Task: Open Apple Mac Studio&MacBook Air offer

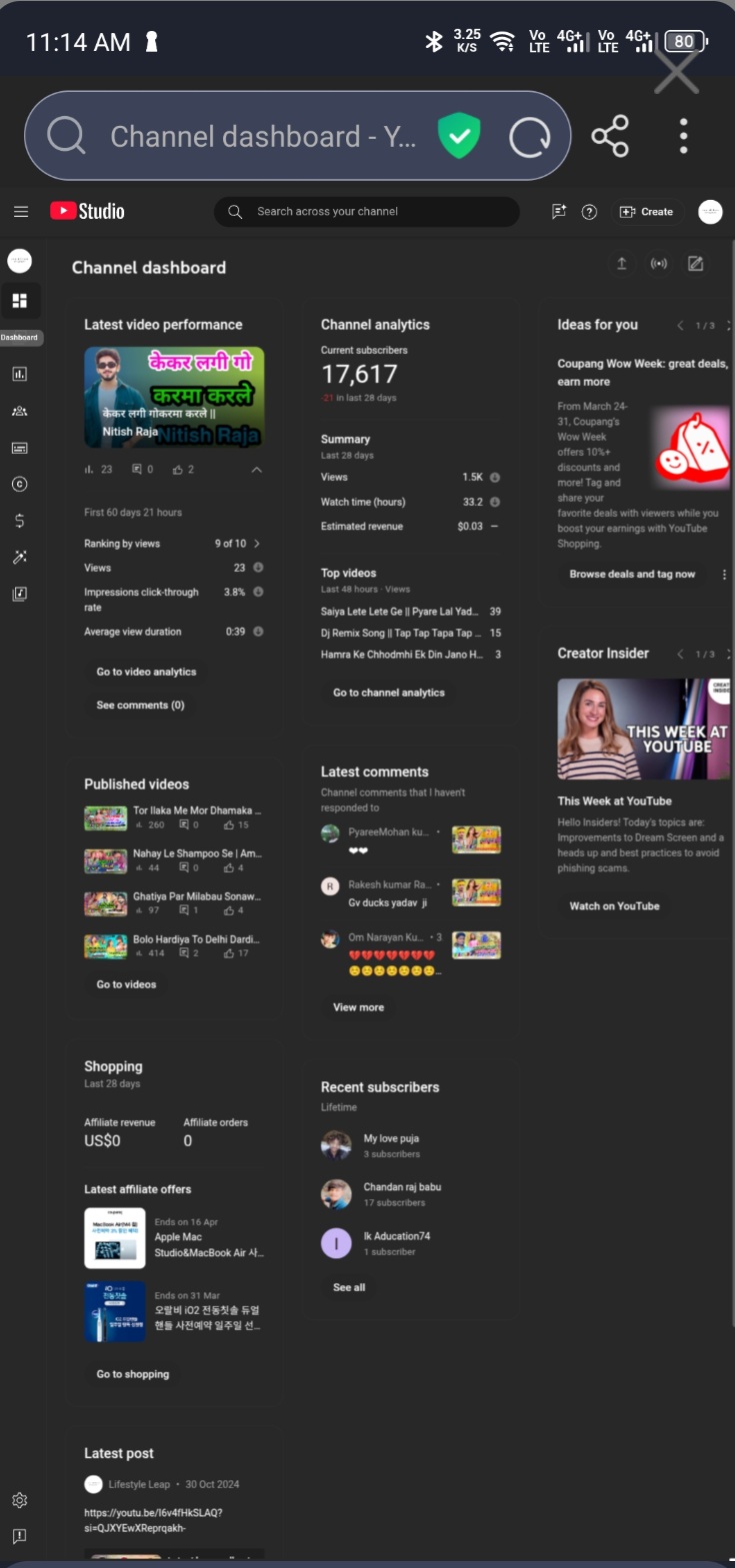Action: pyautogui.click(x=174, y=1238)
